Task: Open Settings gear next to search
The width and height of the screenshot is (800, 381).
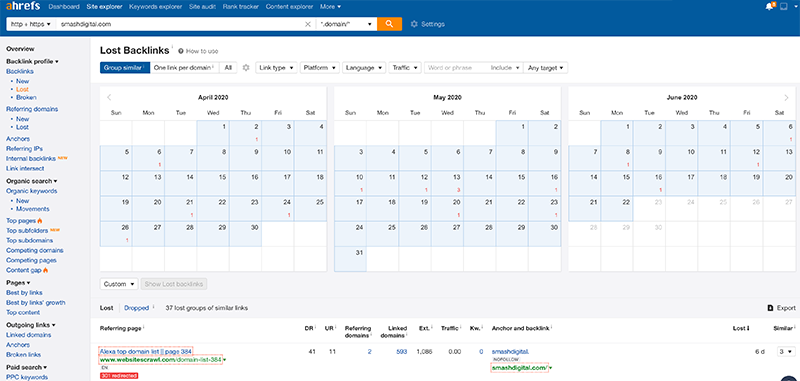Action: pos(428,24)
